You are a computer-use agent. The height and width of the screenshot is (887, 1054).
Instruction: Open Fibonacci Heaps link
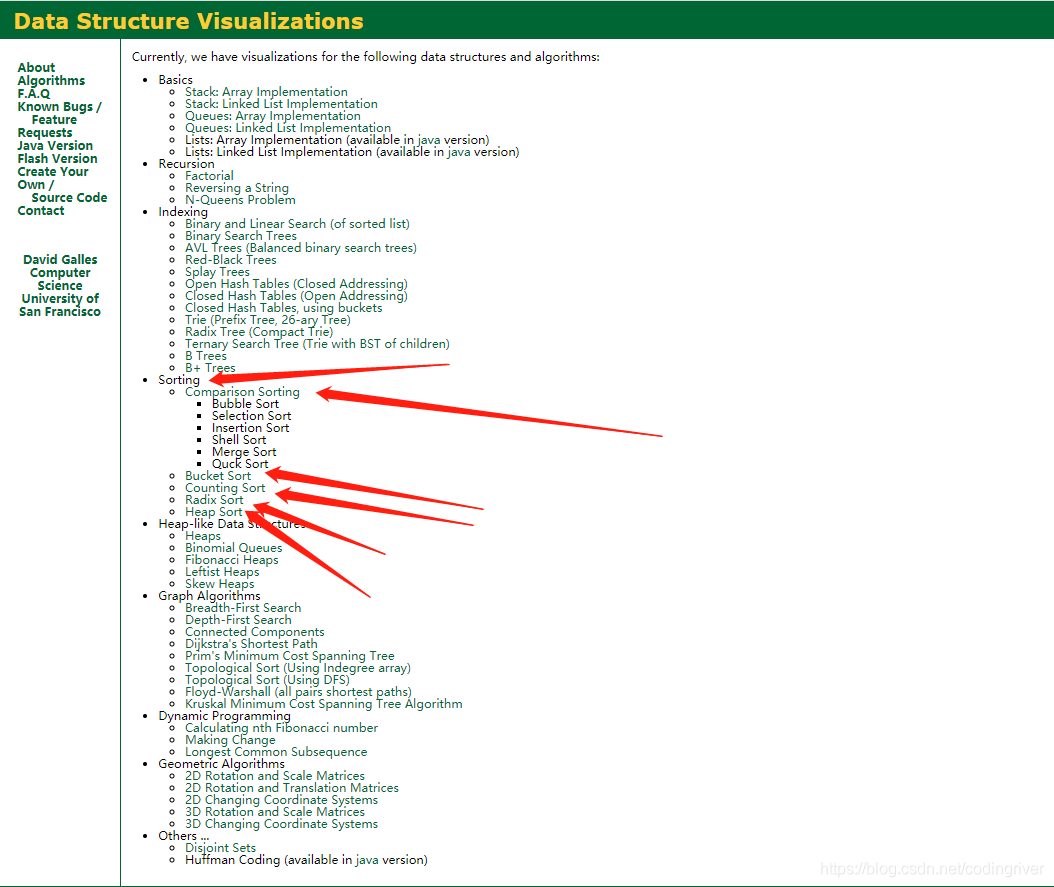(x=231, y=560)
